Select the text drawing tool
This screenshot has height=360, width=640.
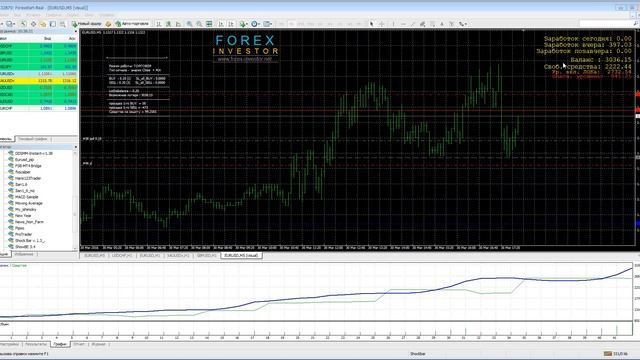pos(442,24)
